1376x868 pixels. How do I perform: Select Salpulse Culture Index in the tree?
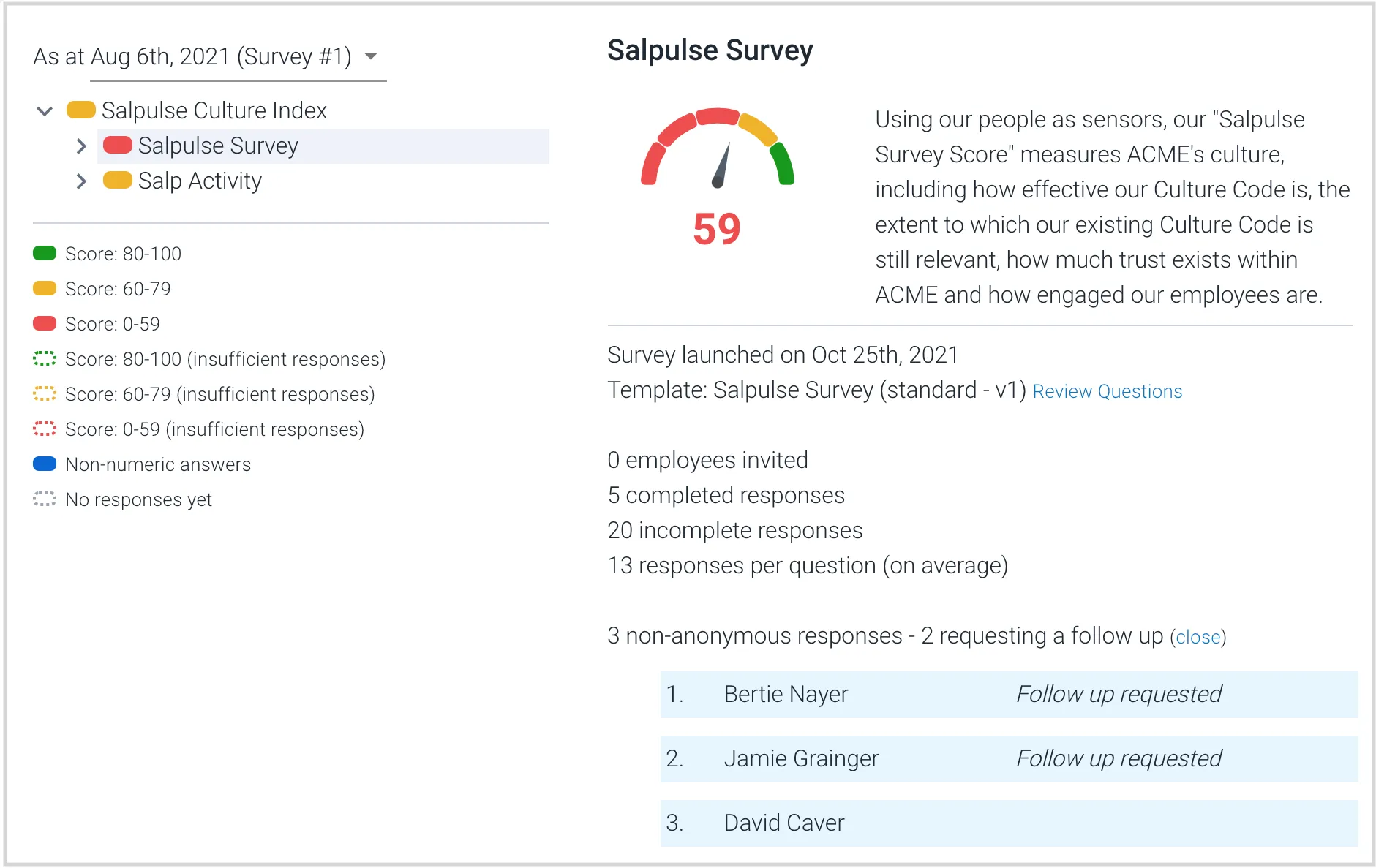pos(214,110)
